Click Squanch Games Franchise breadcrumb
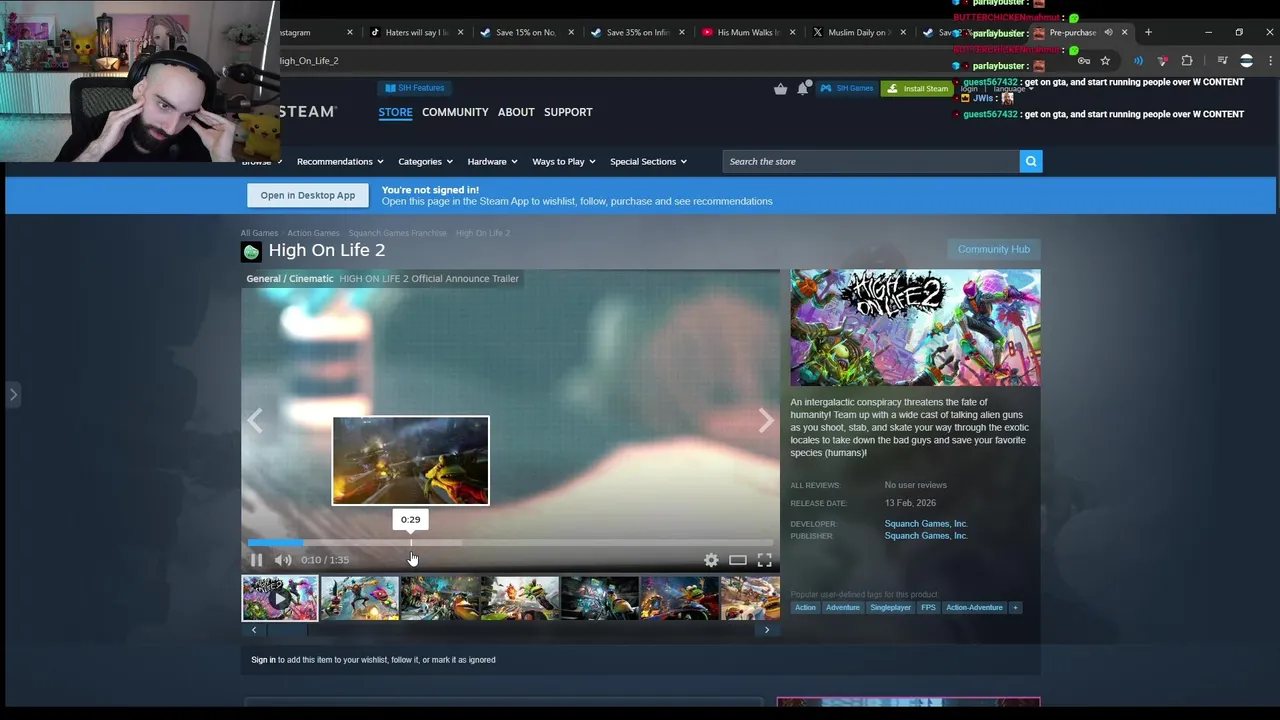The width and height of the screenshot is (1280, 720). (x=397, y=233)
